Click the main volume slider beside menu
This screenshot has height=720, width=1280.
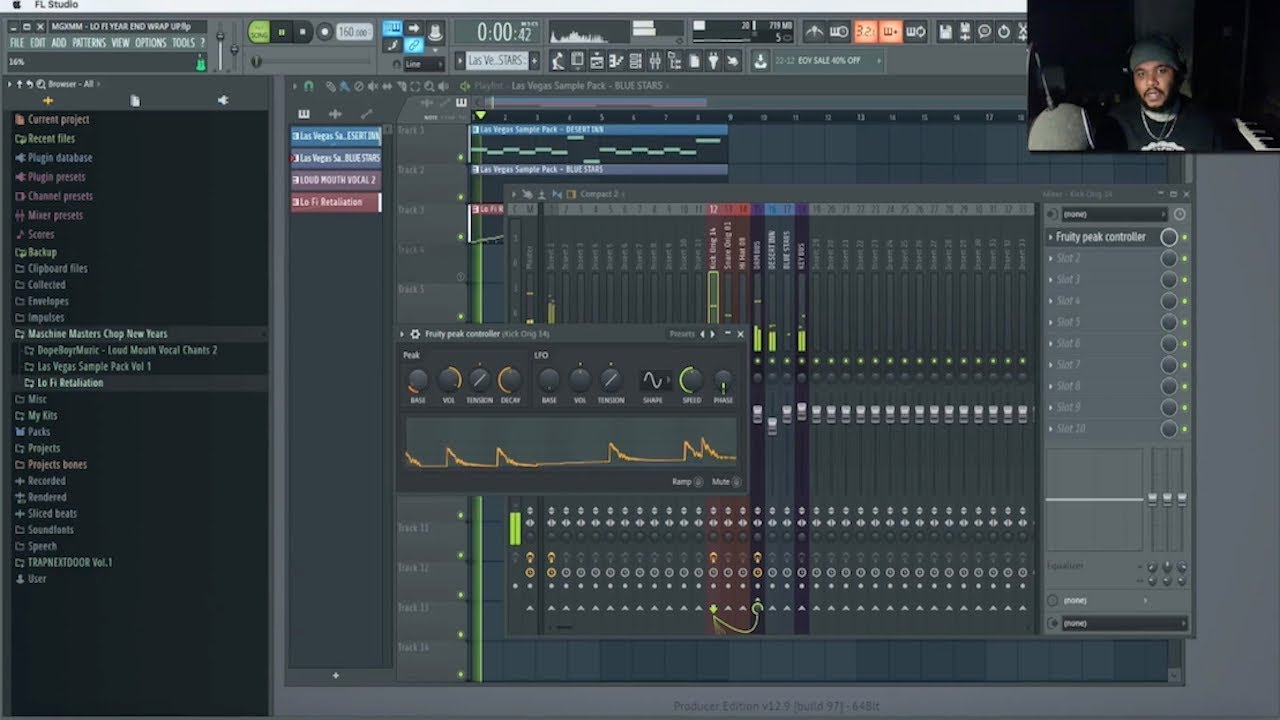(220, 48)
